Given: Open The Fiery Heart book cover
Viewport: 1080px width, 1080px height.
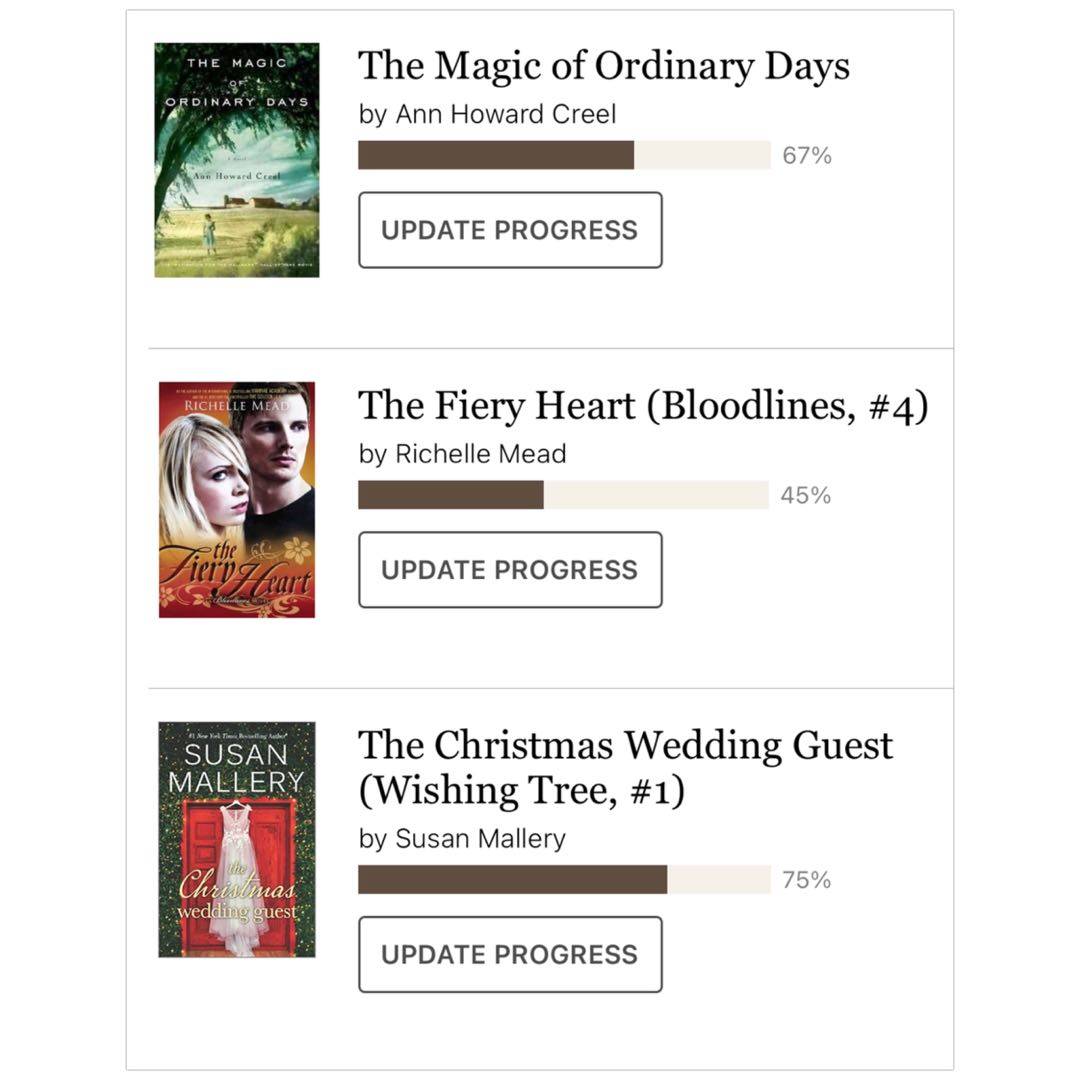Looking at the screenshot, I should coord(237,499).
